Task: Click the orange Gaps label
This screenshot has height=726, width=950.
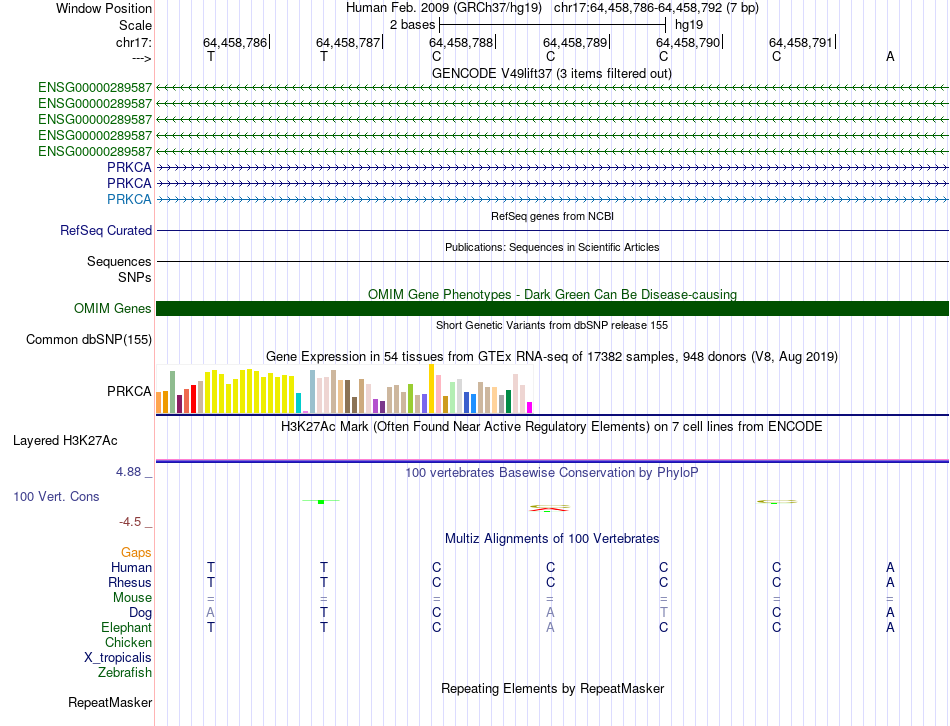Action: [136, 552]
